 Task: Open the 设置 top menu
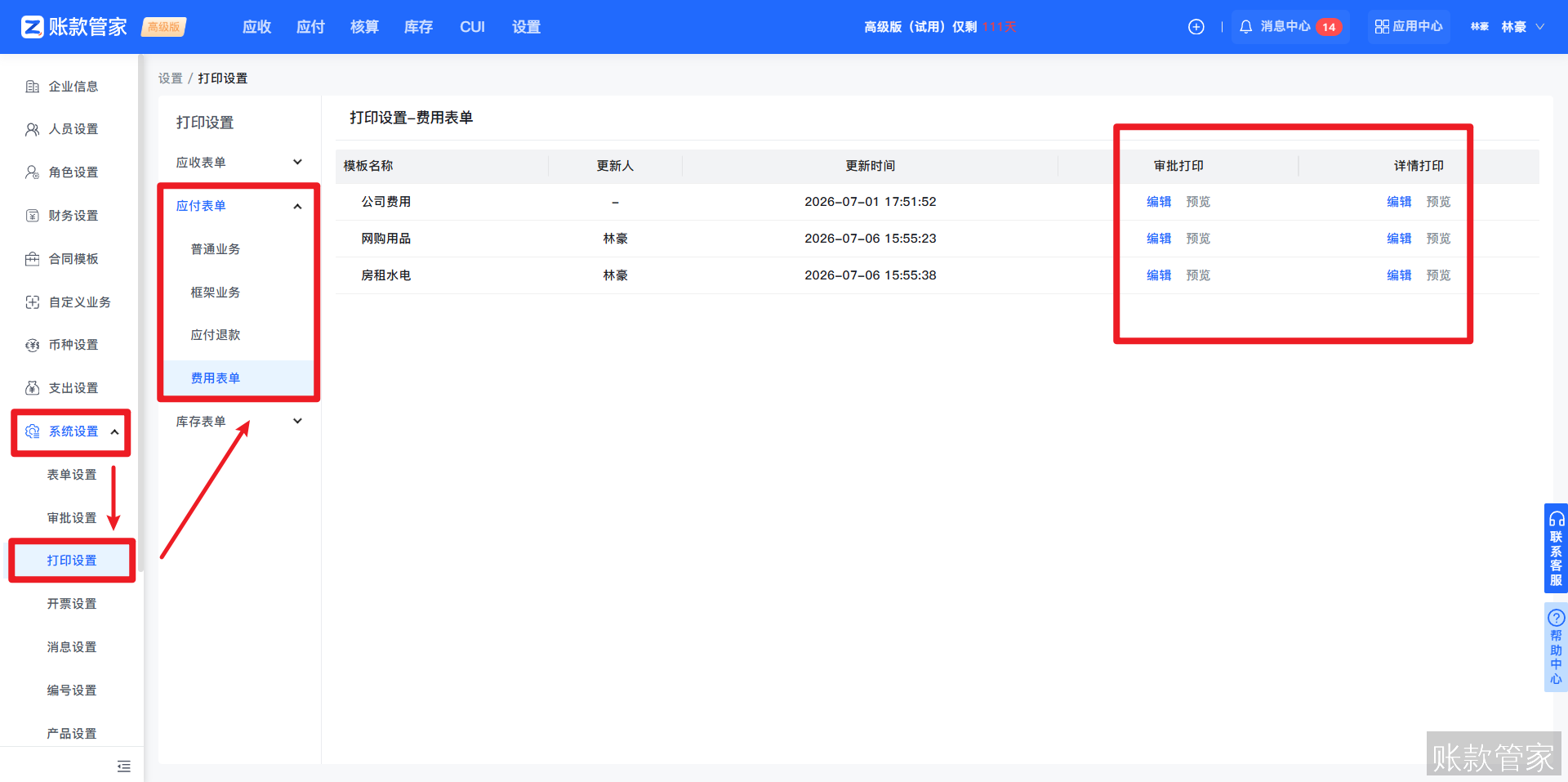526,27
